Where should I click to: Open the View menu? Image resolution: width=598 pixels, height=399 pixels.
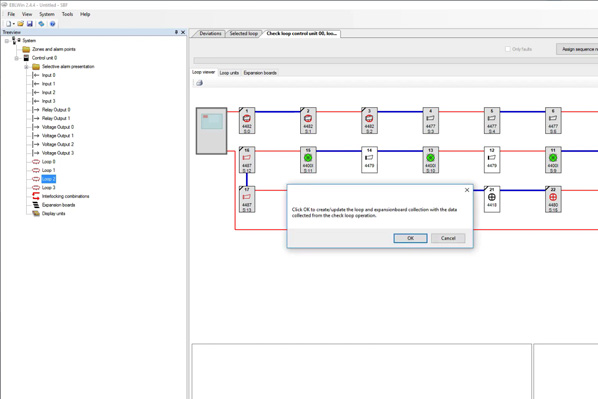tap(27, 14)
